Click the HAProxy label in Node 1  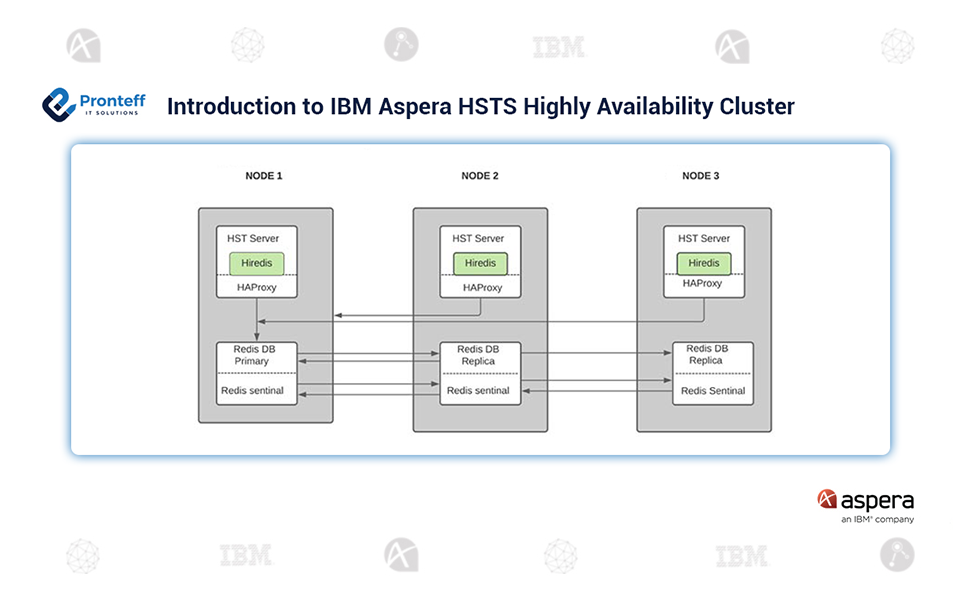point(256,287)
